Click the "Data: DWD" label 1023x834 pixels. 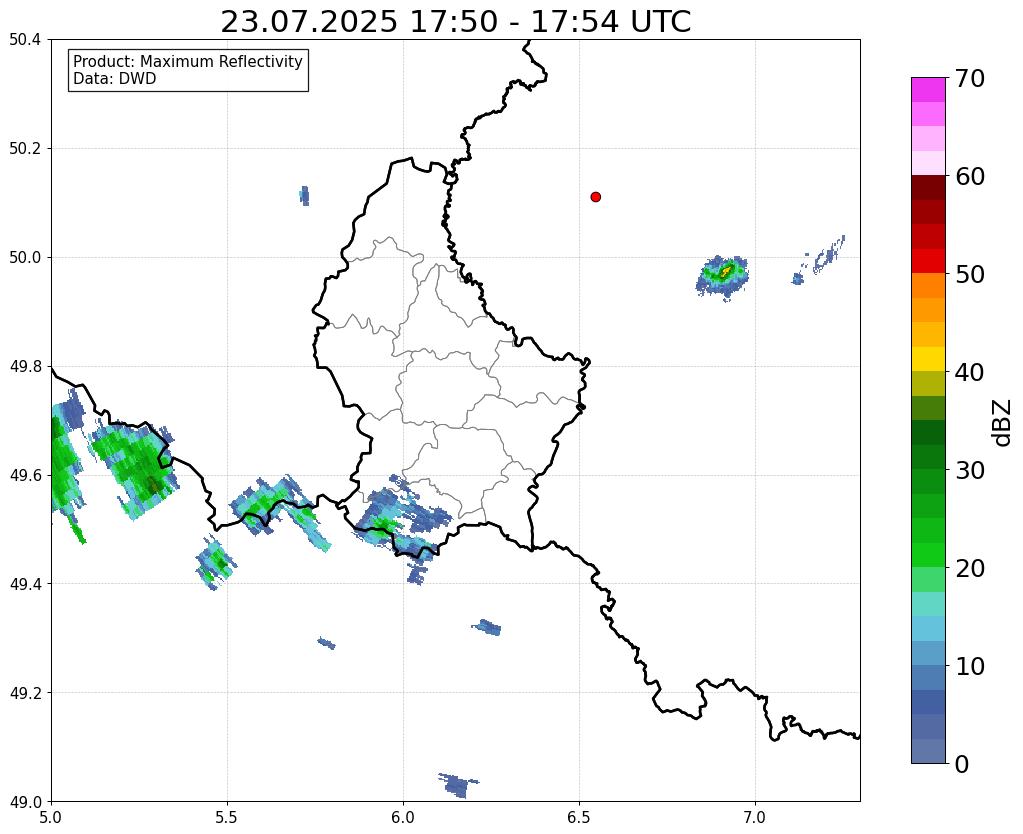[x=115, y=79]
